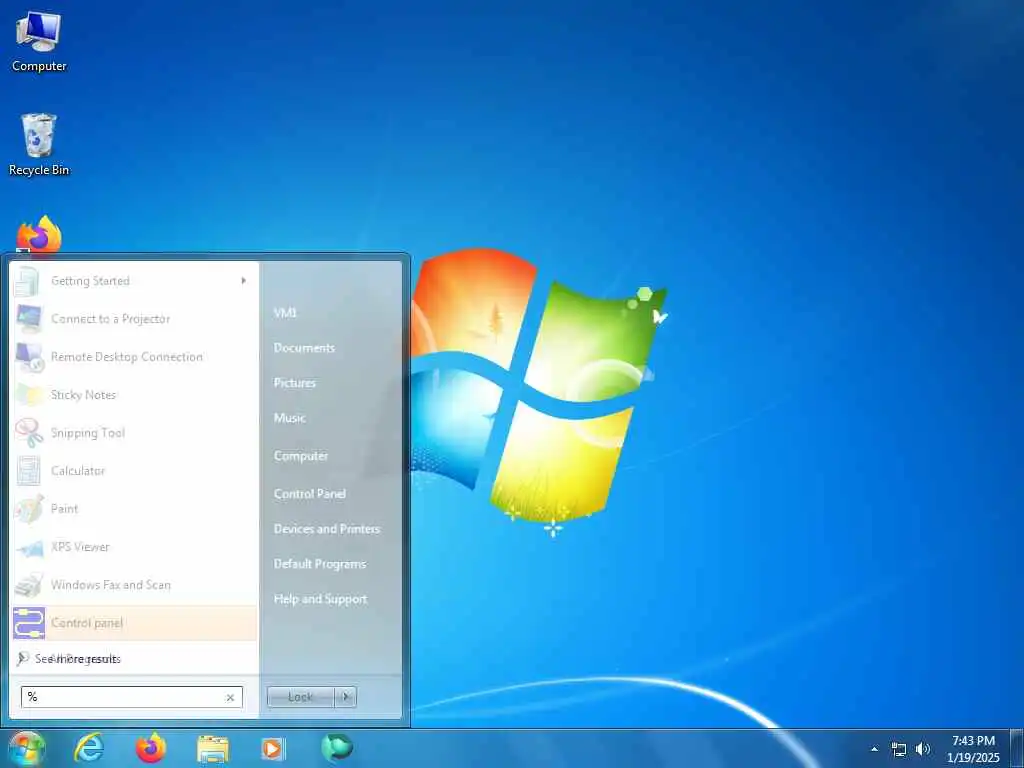1024x768 pixels.
Task: Open Computer from Start menu right pane
Action: pos(301,456)
